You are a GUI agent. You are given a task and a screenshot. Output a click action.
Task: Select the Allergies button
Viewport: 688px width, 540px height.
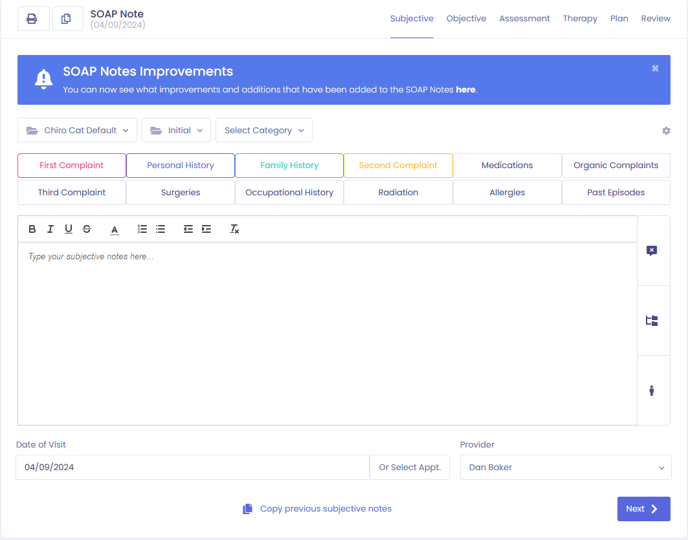pos(507,193)
